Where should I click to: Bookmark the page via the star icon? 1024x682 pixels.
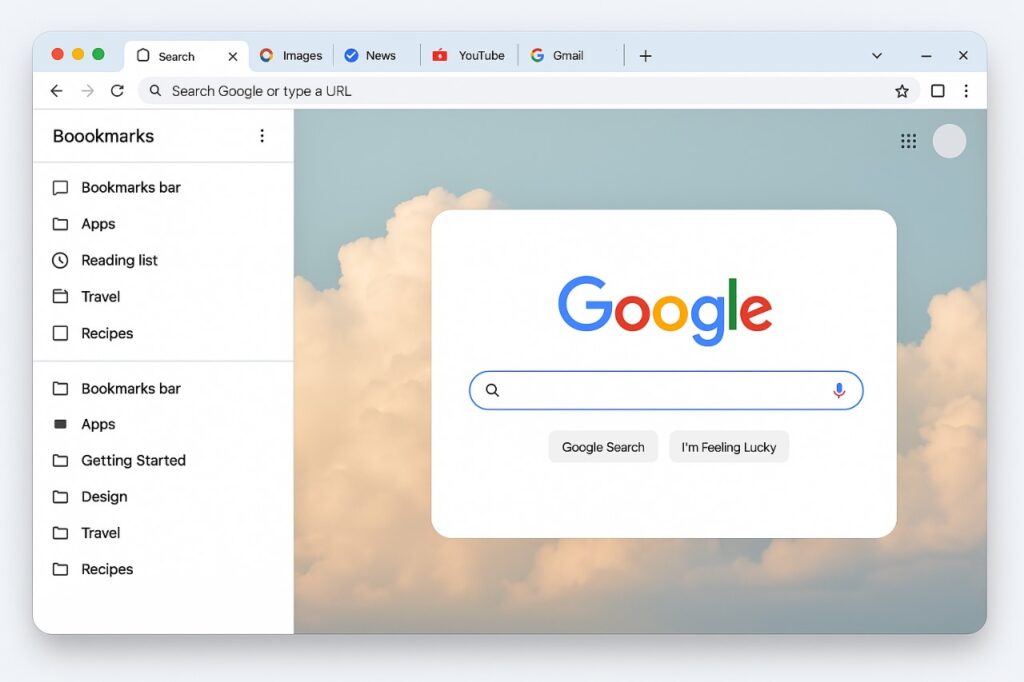tap(902, 90)
